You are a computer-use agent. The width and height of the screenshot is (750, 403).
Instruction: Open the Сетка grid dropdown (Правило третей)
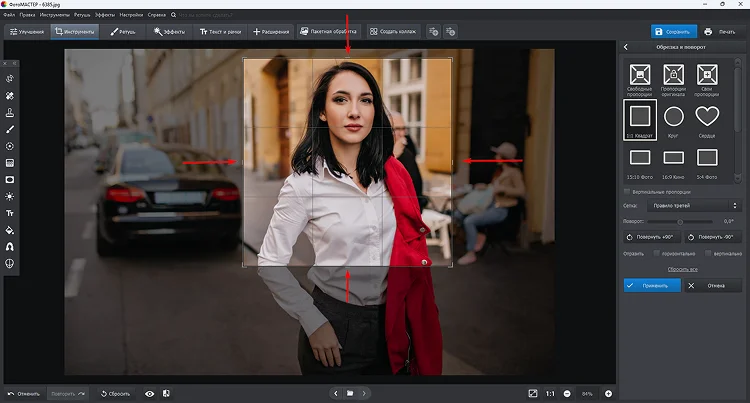[x=694, y=206]
